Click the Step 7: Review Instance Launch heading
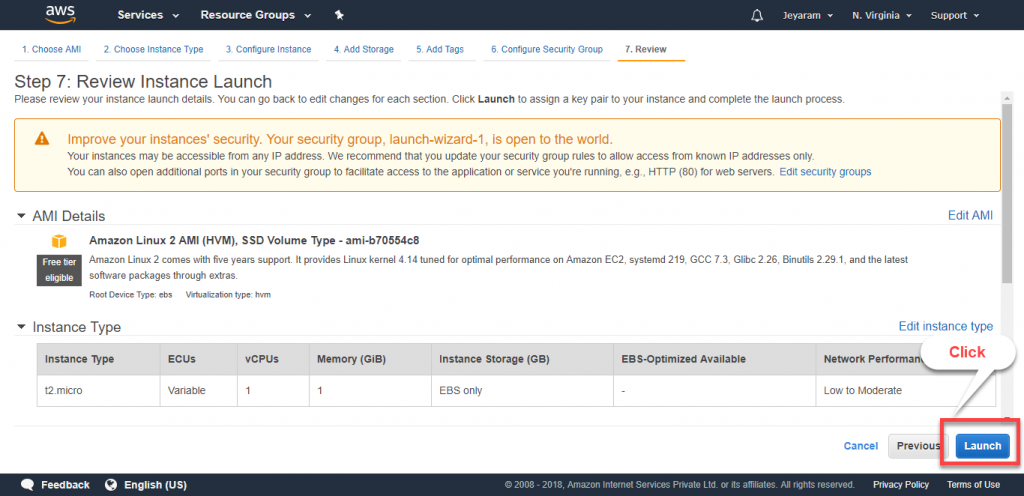 point(143,82)
